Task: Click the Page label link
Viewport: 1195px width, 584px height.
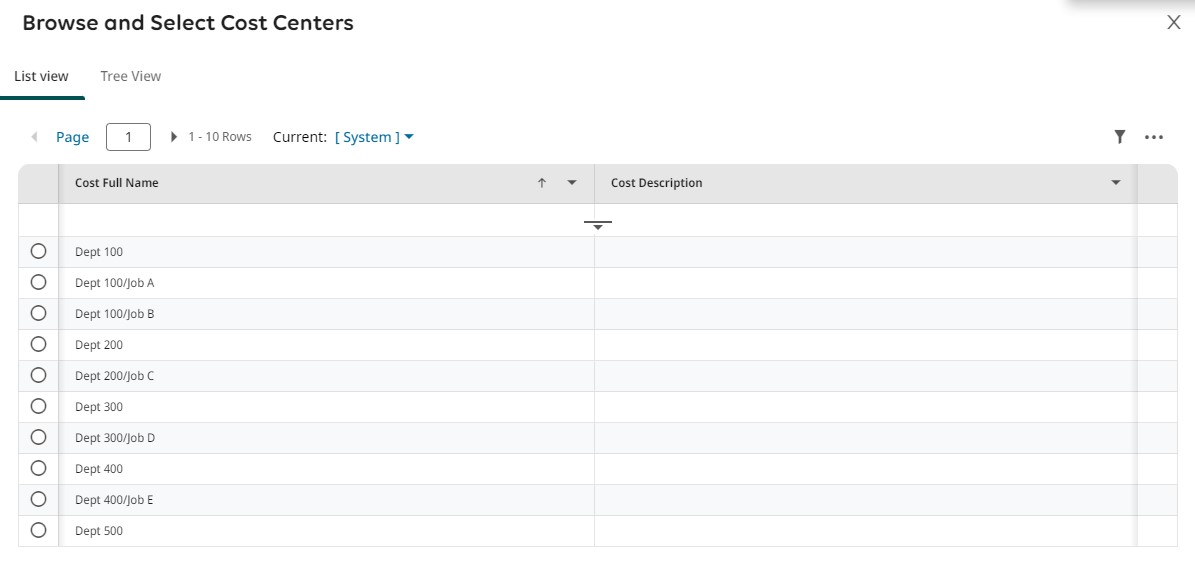Action: coord(72,137)
